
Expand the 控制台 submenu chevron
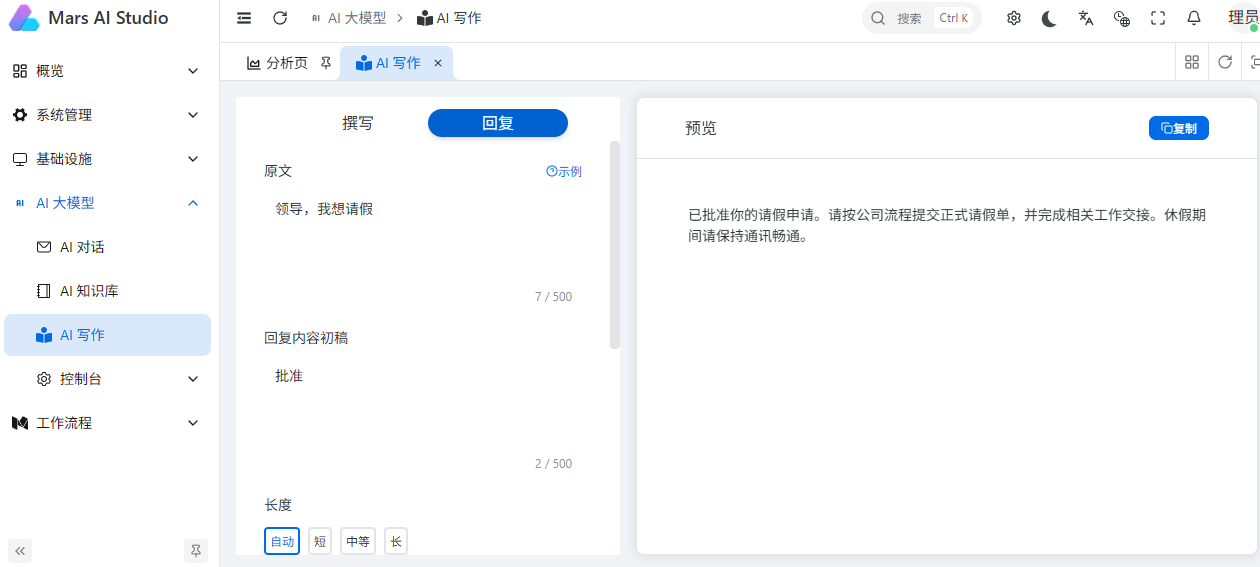pos(193,379)
